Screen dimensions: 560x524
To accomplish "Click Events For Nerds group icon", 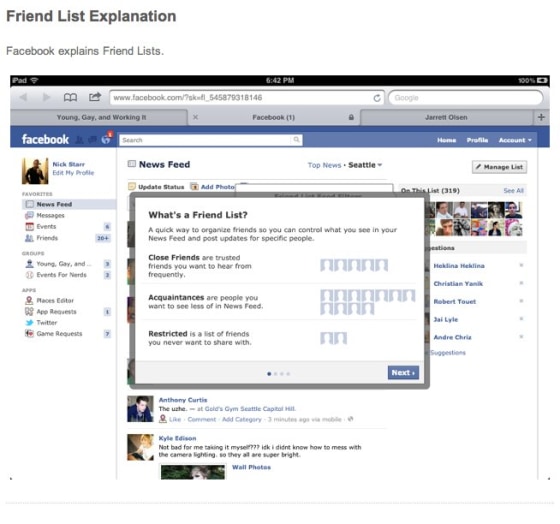I will [x=29, y=275].
